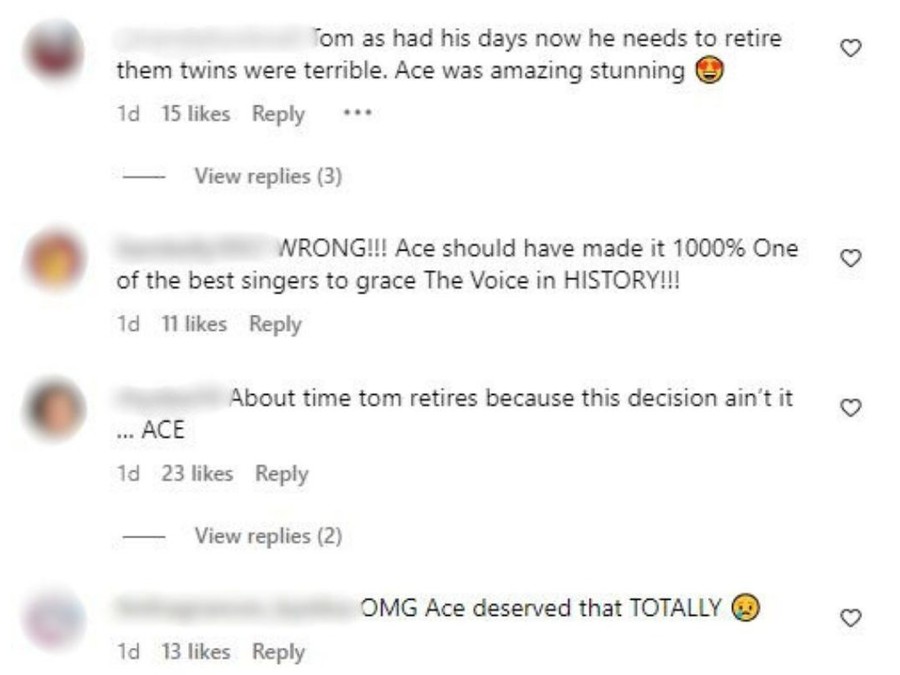
Task: Reply to the comment with 23 likes
Action: point(281,474)
